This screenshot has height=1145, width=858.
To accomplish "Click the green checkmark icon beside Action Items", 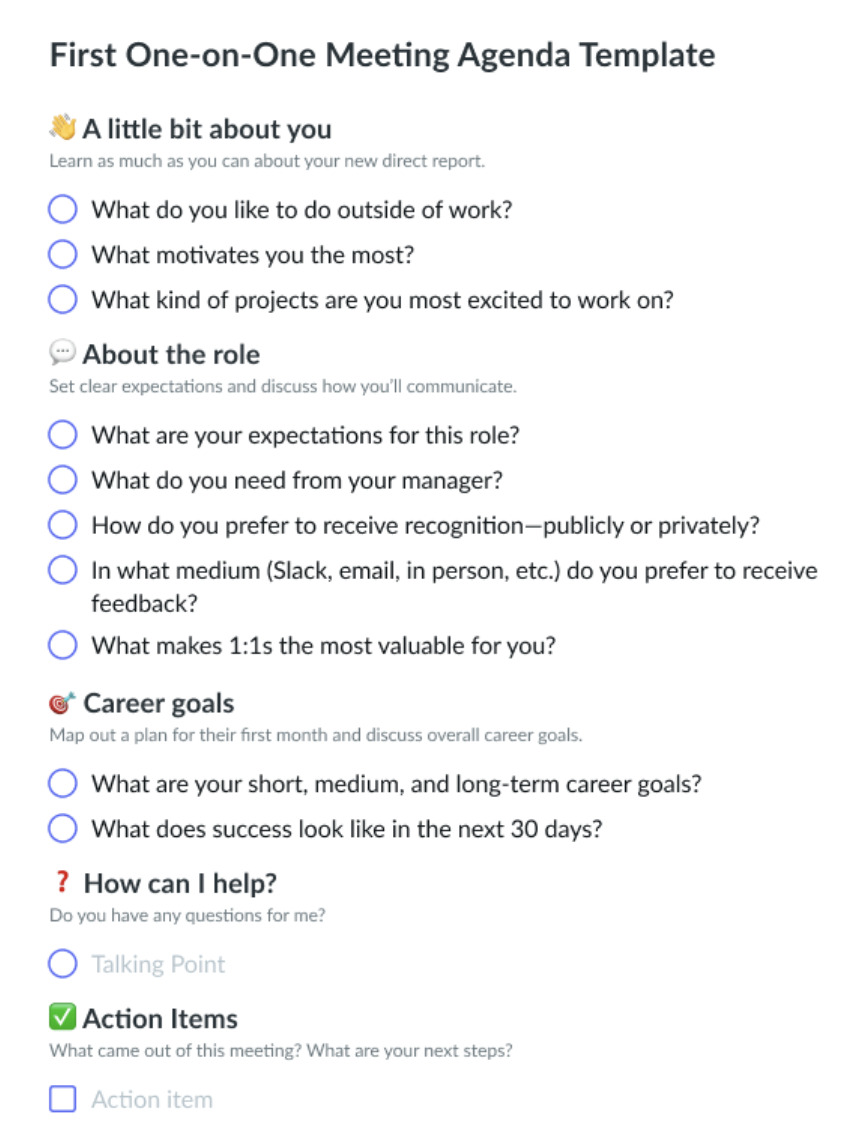I will point(61,1018).
